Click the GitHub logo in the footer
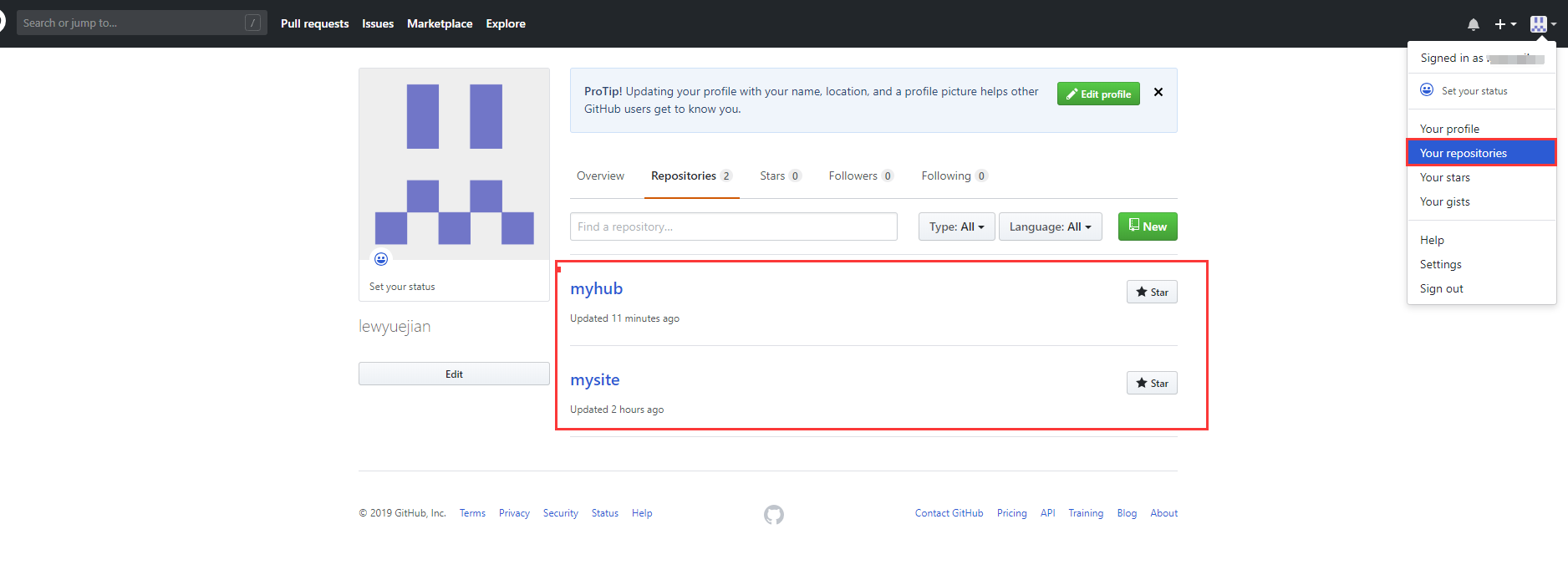The image size is (1568, 570). [774, 514]
